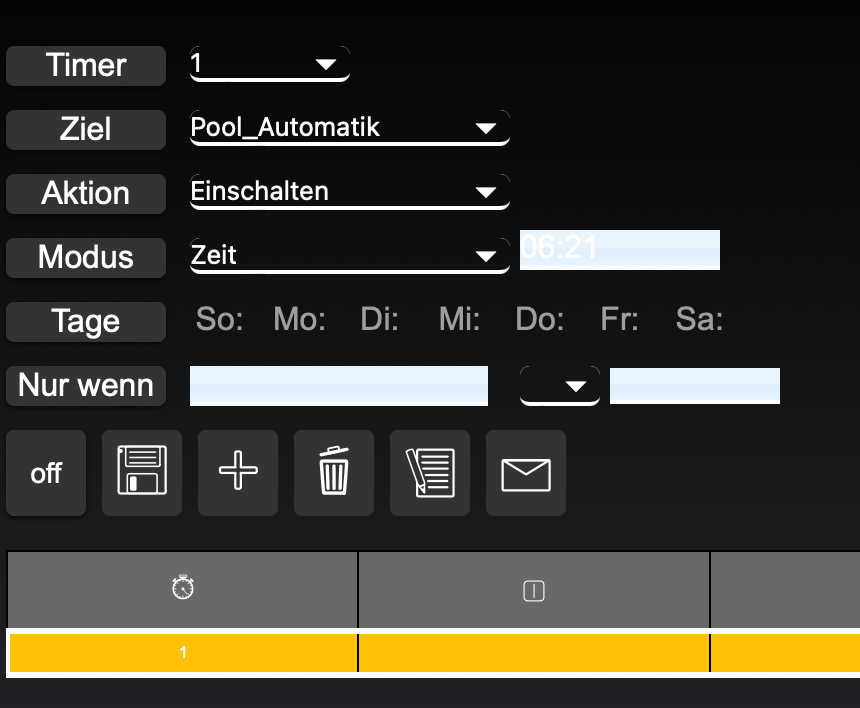Add a new timer with plus icon

click(x=238, y=473)
